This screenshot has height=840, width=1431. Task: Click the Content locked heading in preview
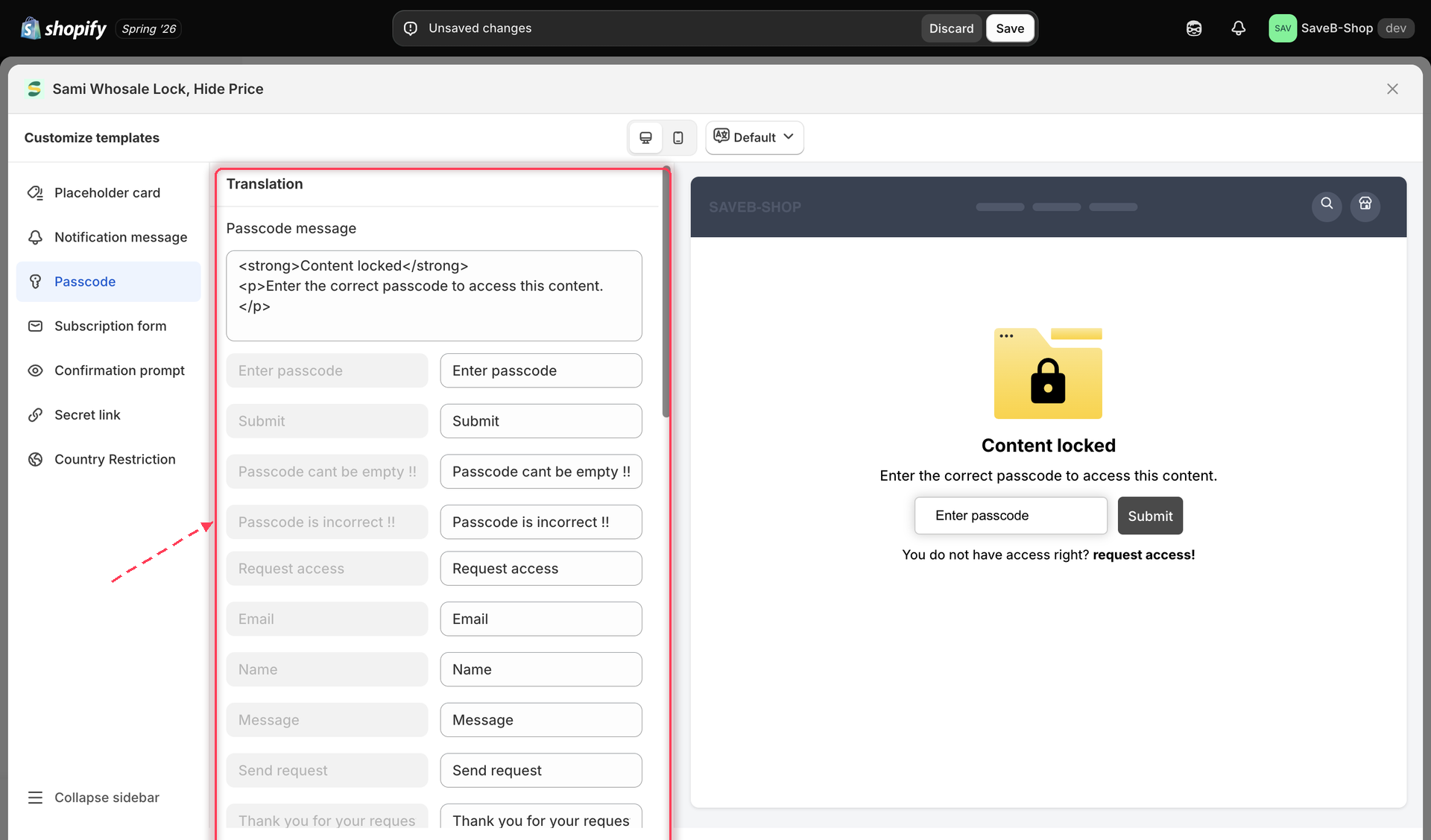click(x=1048, y=446)
